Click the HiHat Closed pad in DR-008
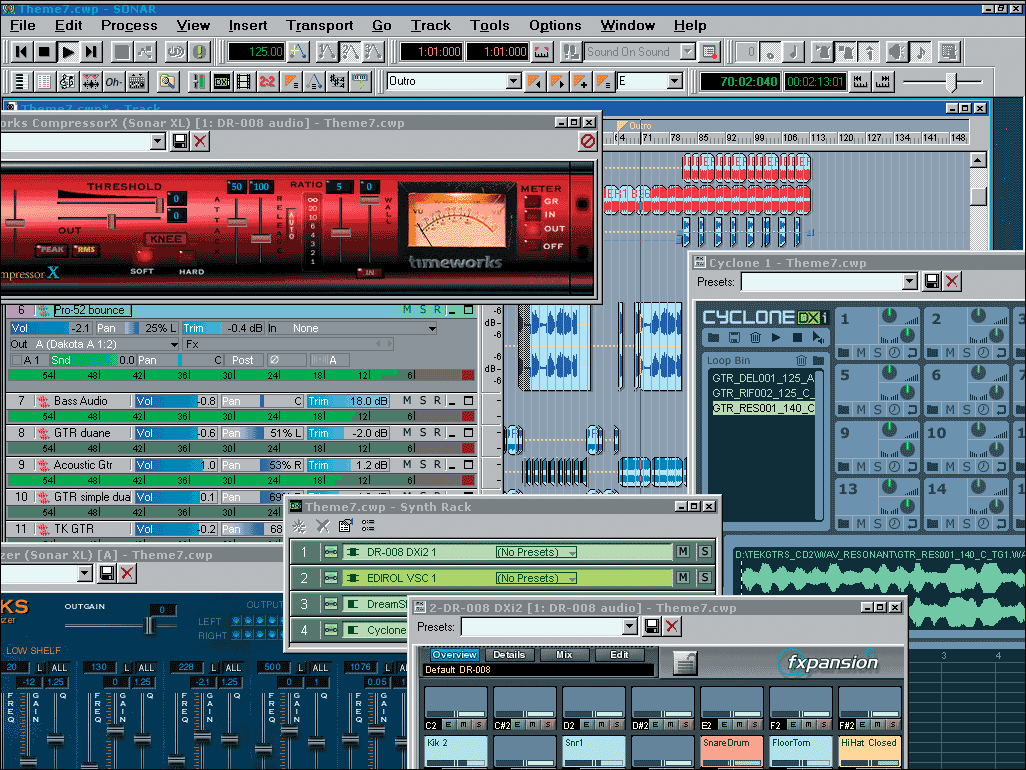The width and height of the screenshot is (1026, 770). 870,751
